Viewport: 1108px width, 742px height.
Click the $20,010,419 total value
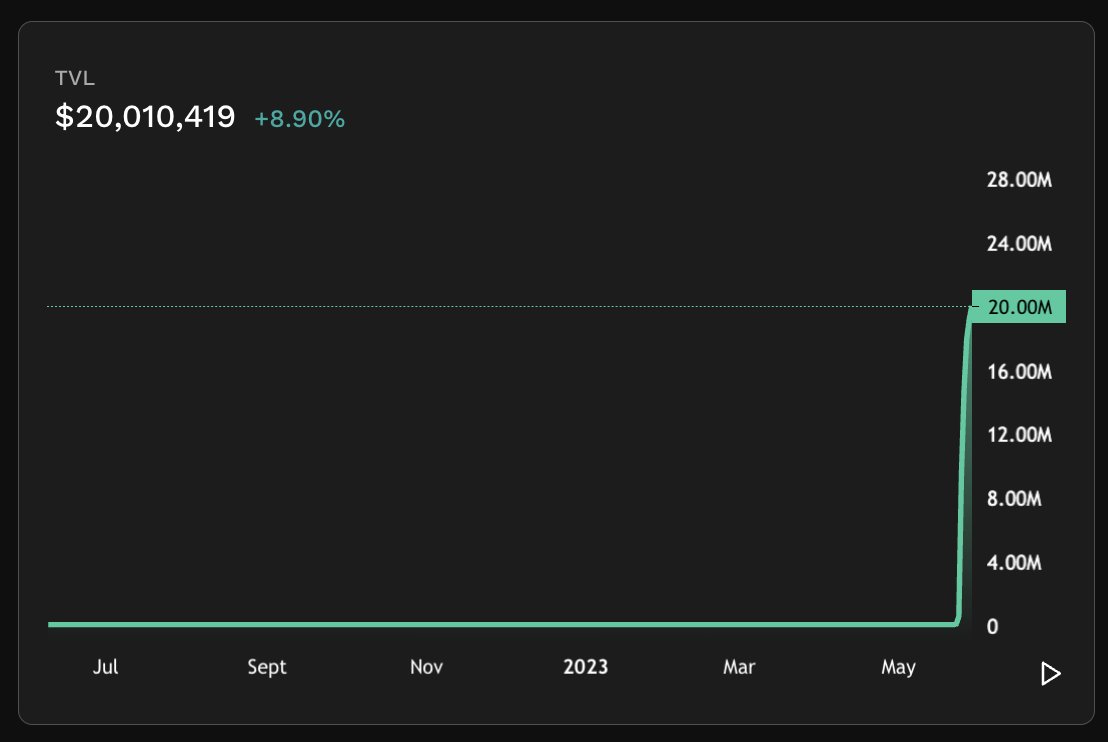pos(145,117)
